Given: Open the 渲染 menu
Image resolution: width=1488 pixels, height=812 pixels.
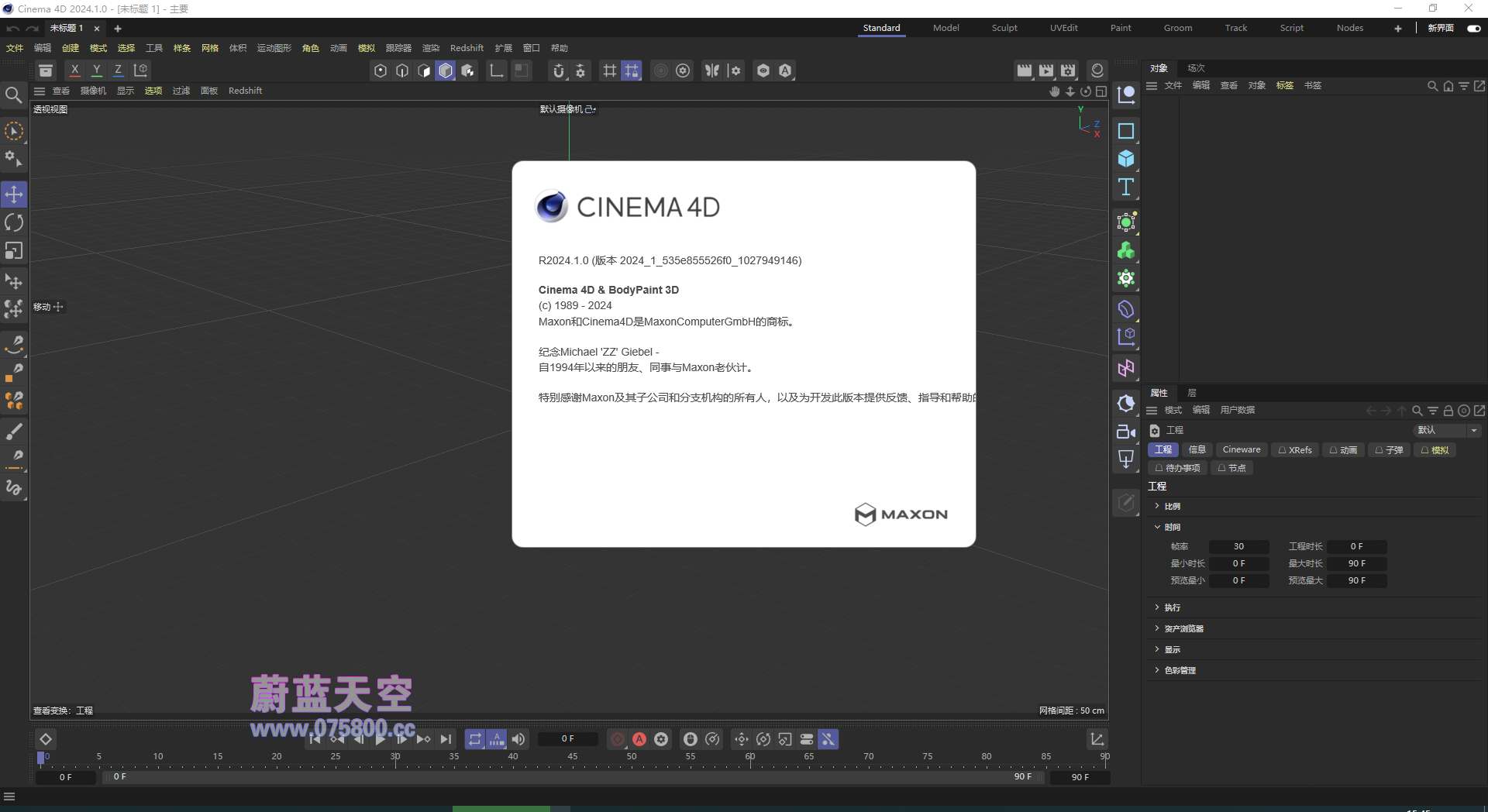Looking at the screenshot, I should (x=431, y=48).
